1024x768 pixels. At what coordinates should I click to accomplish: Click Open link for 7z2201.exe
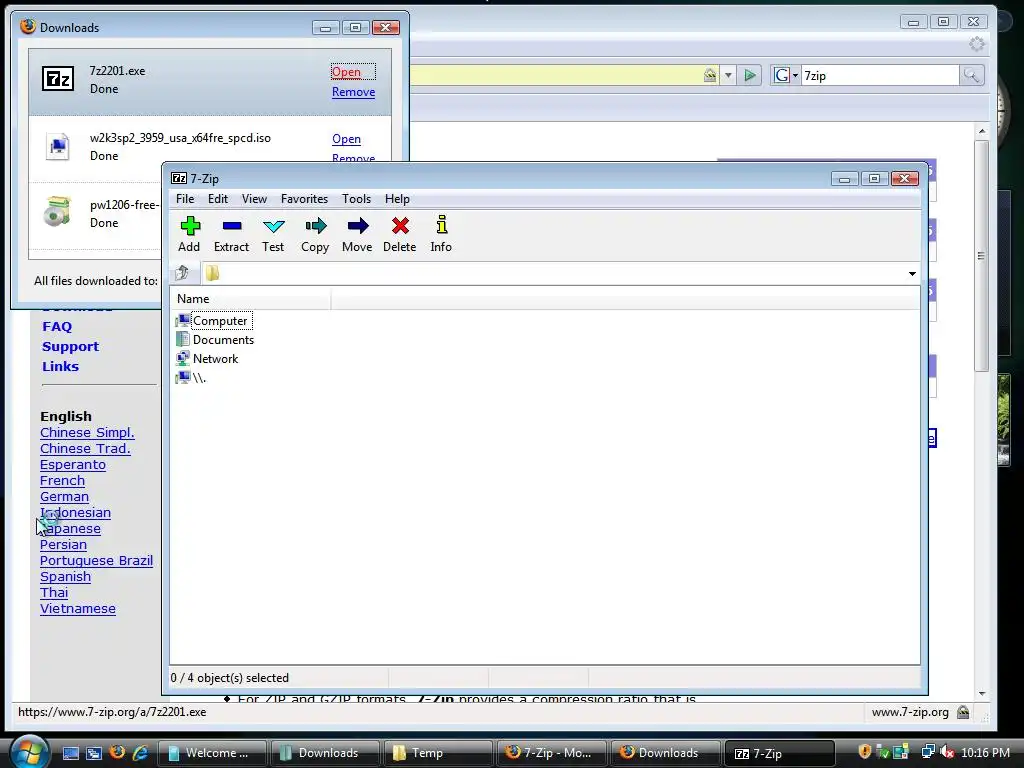click(346, 72)
